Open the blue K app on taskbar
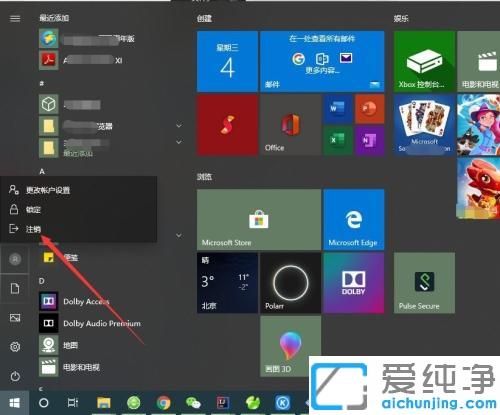500x415 pixels. click(283, 403)
